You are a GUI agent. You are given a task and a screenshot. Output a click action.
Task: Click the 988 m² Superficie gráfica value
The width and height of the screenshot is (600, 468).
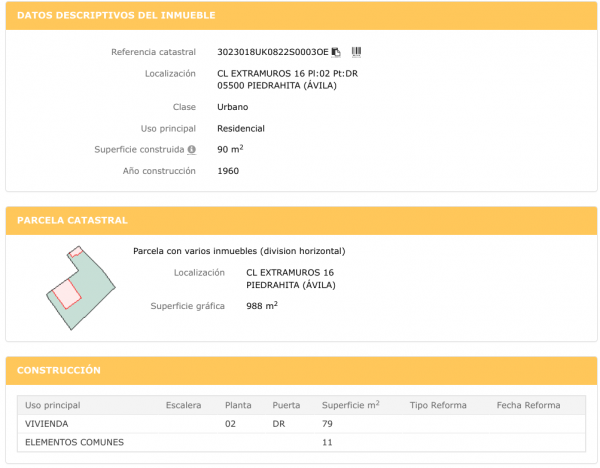coord(261,306)
